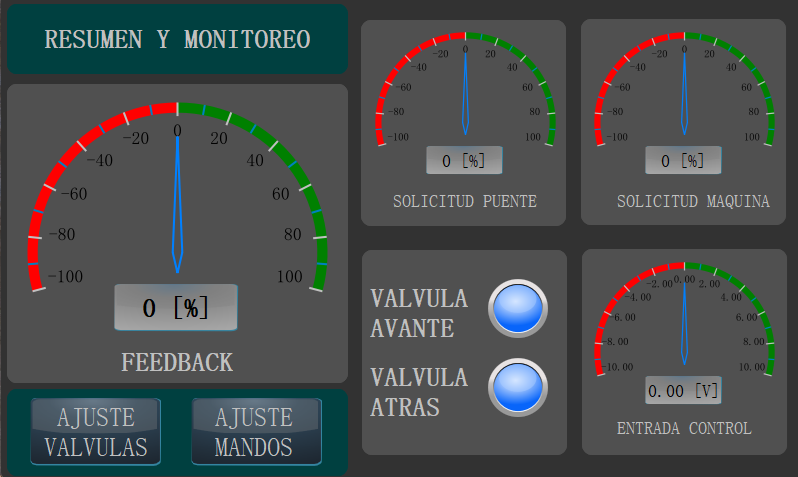Click the FEEDBACK gauge blue needle
This screenshot has width=798, height=477.
pos(177,204)
